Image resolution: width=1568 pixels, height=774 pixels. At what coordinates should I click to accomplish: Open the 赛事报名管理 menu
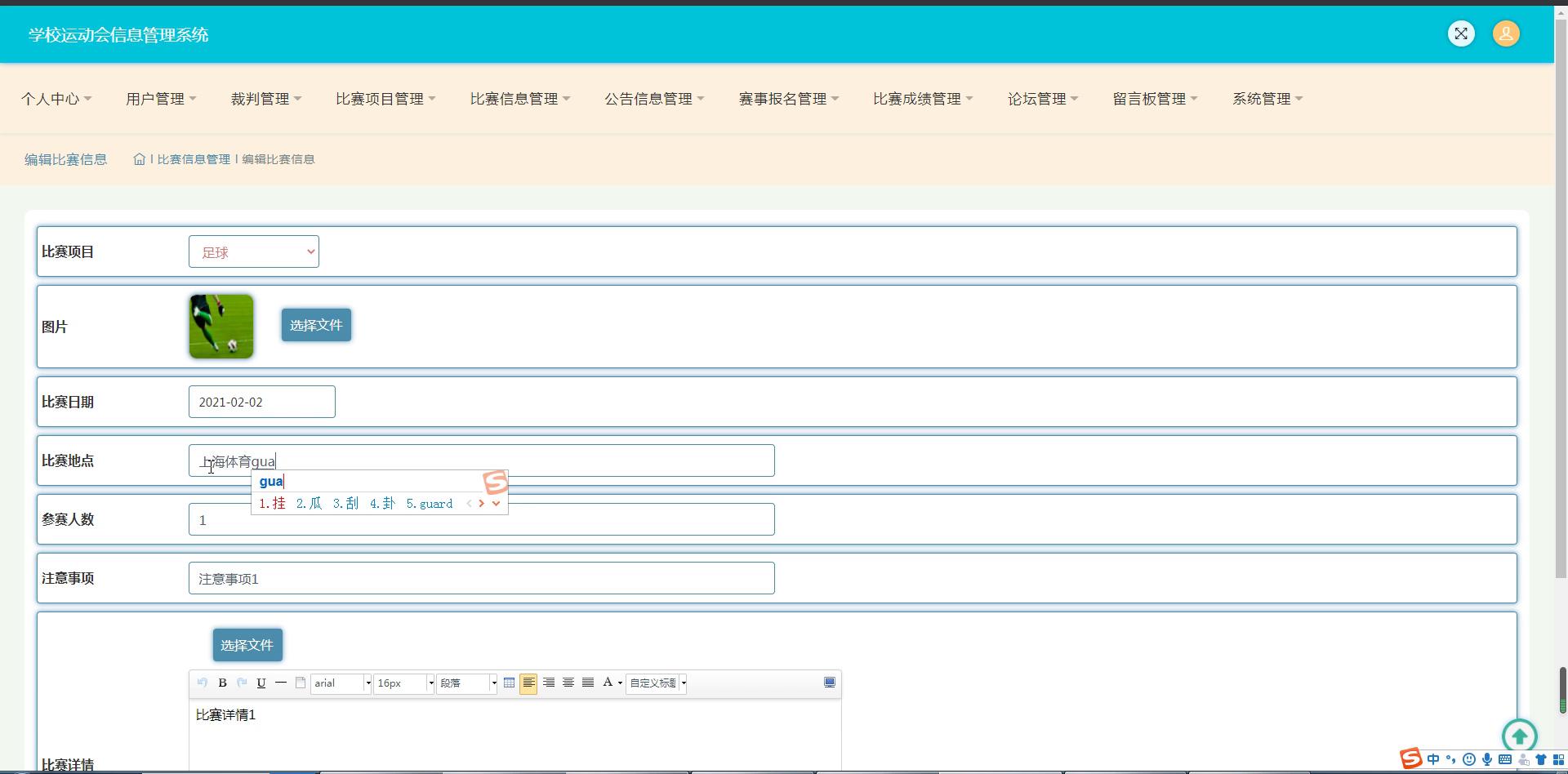789,99
